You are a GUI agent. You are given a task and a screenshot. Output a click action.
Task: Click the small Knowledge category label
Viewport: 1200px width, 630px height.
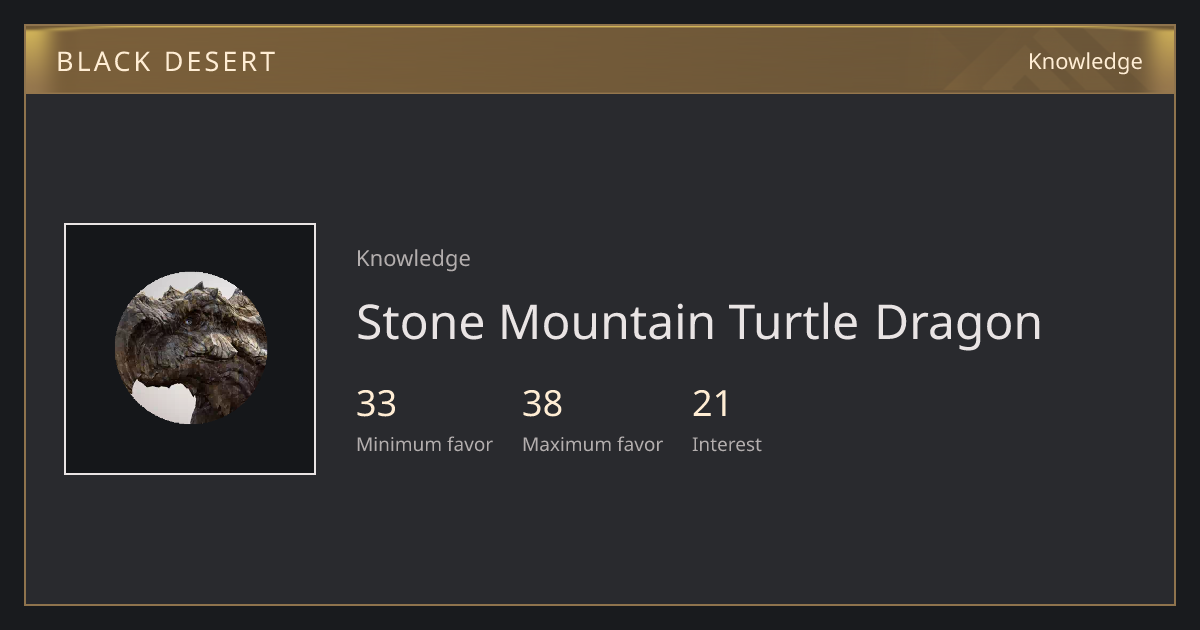coord(413,259)
